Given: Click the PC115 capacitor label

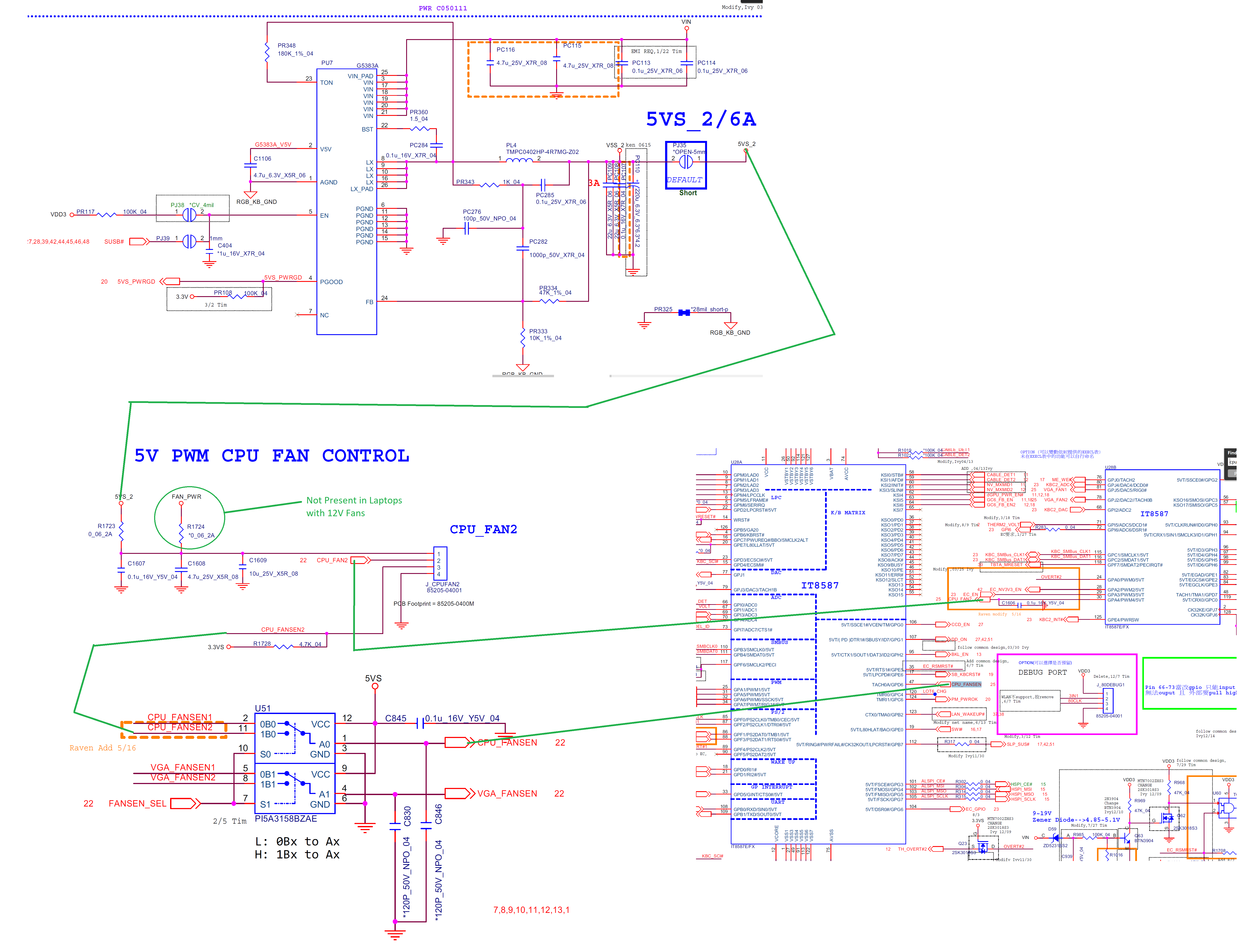Looking at the screenshot, I should coord(572,45).
